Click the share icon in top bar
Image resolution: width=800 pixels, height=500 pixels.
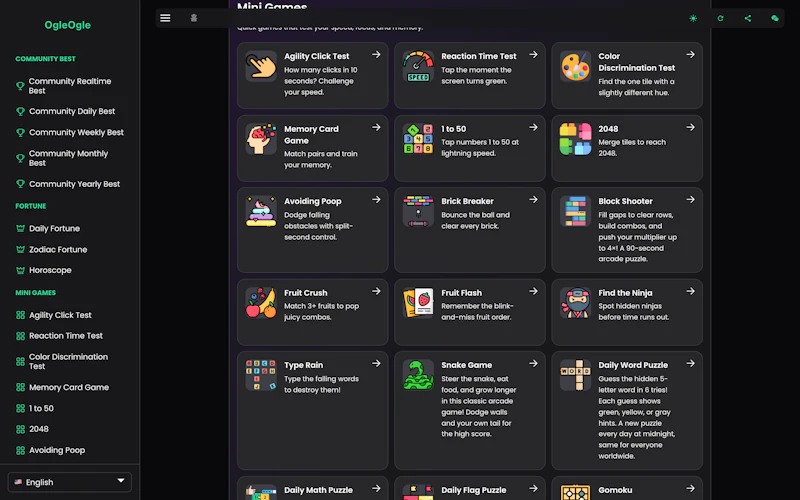(747, 18)
